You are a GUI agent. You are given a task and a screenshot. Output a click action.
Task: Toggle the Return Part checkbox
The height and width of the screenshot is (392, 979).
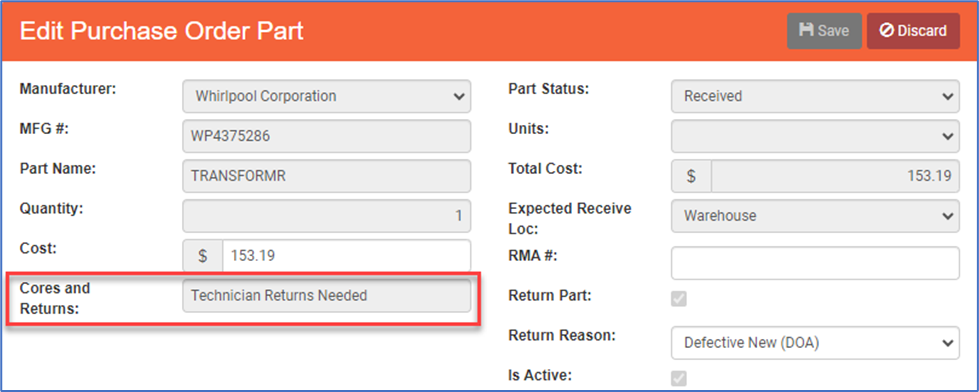[x=679, y=298]
